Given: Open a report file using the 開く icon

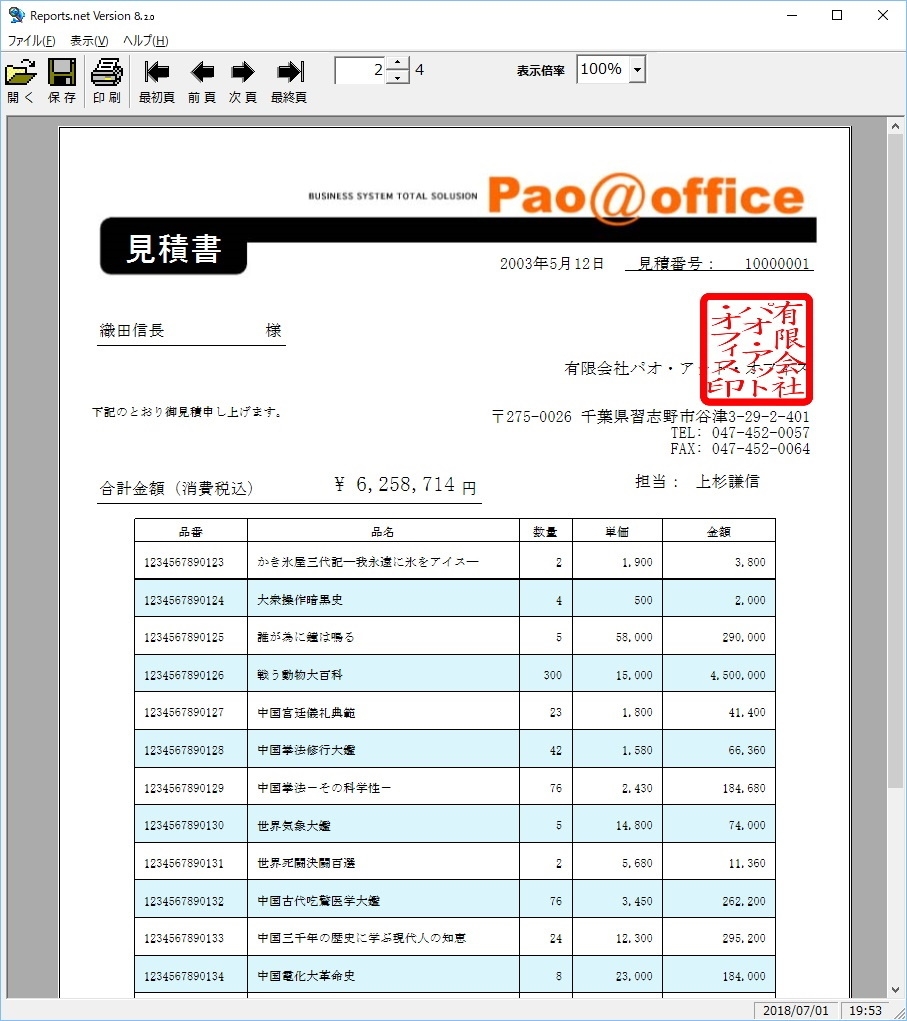Looking at the screenshot, I should pos(19,72).
